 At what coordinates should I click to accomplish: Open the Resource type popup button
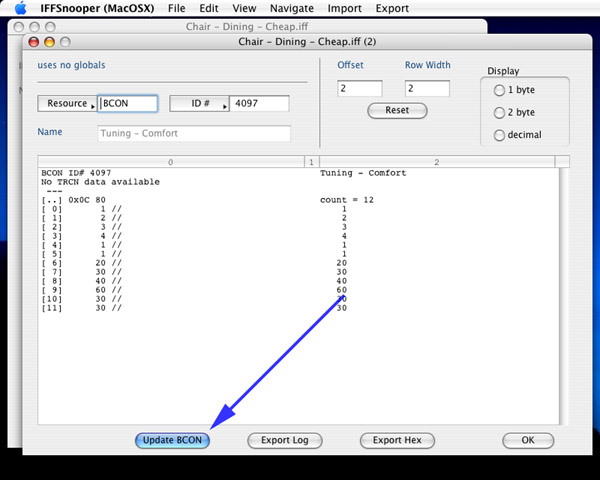coord(67,104)
